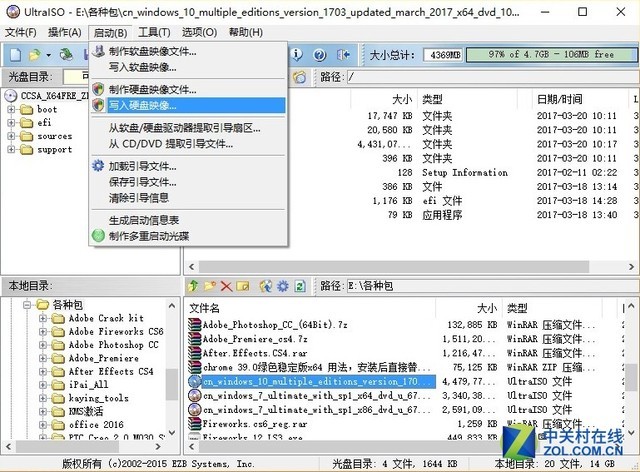Select the KMS激活 folder in tree
640x472 pixels.
86,411
